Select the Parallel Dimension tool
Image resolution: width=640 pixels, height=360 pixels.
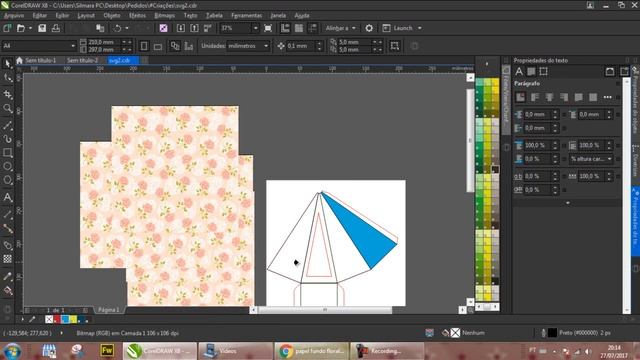pyautogui.click(x=7, y=214)
